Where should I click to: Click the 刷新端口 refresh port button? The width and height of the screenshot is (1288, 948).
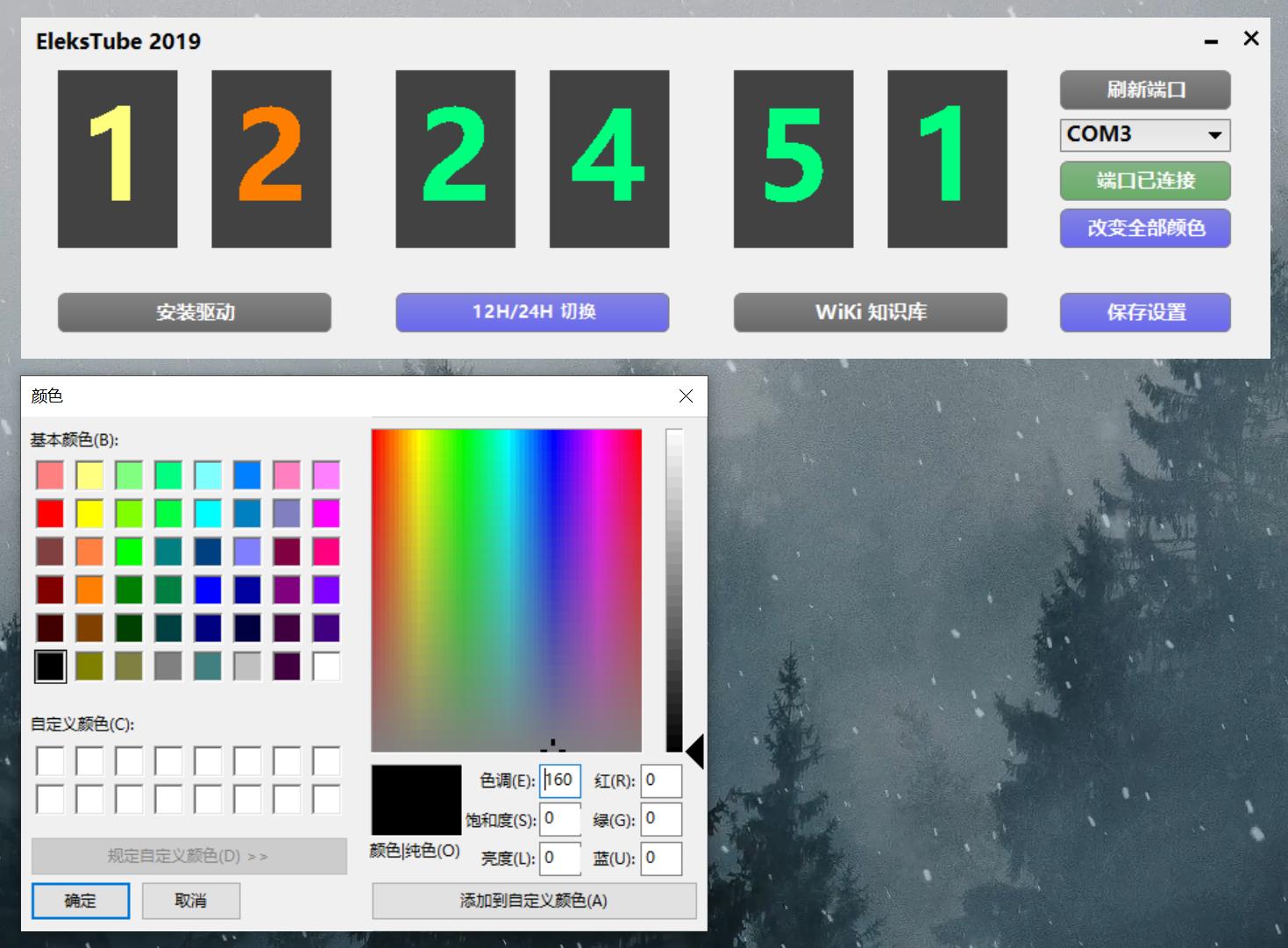click(x=1144, y=89)
